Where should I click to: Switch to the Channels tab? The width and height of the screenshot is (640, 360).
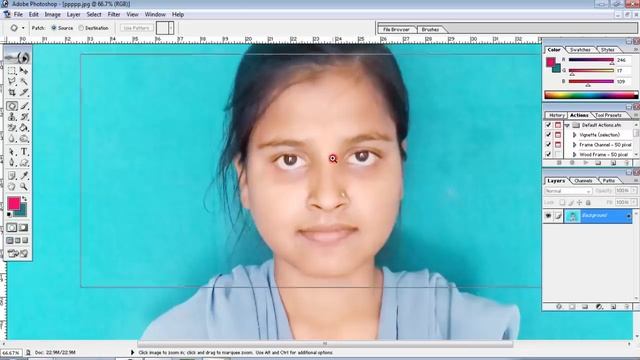(583, 180)
